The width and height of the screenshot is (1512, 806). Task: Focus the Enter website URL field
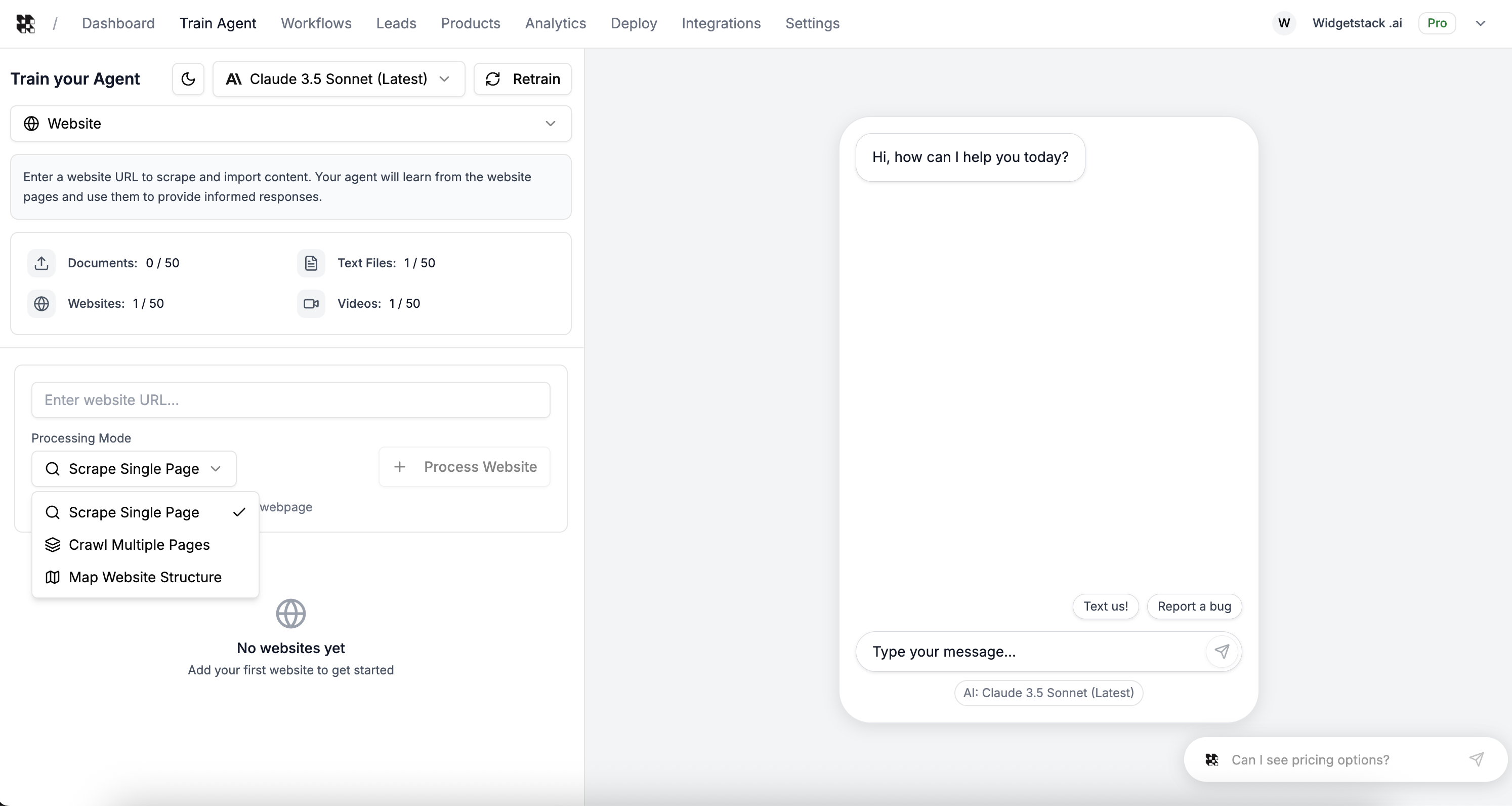coord(290,400)
